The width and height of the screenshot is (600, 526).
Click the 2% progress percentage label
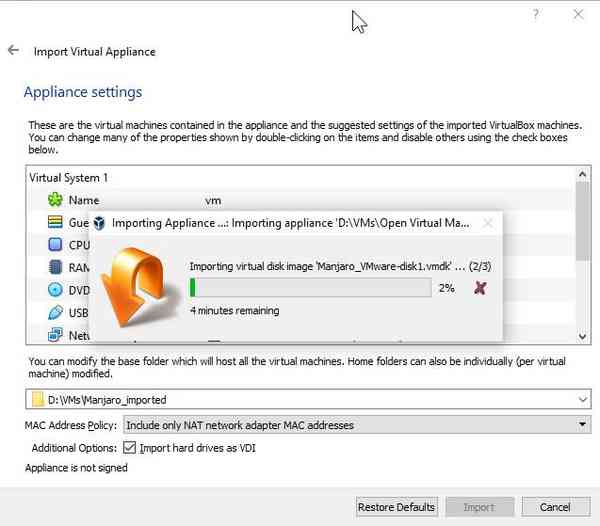(447, 288)
